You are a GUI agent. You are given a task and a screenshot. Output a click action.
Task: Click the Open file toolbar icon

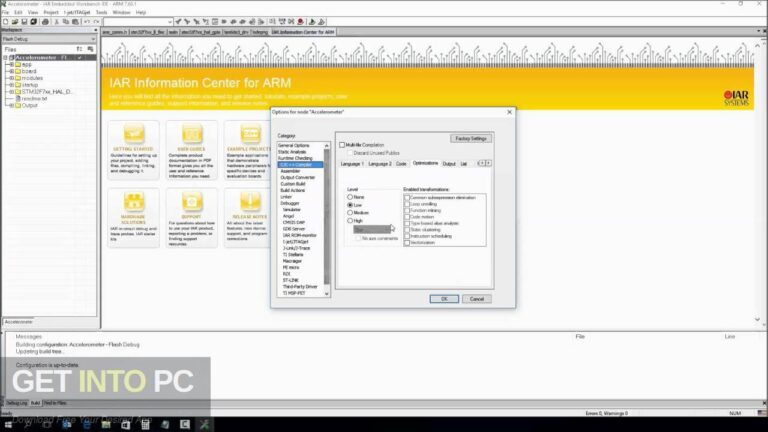[15, 22]
